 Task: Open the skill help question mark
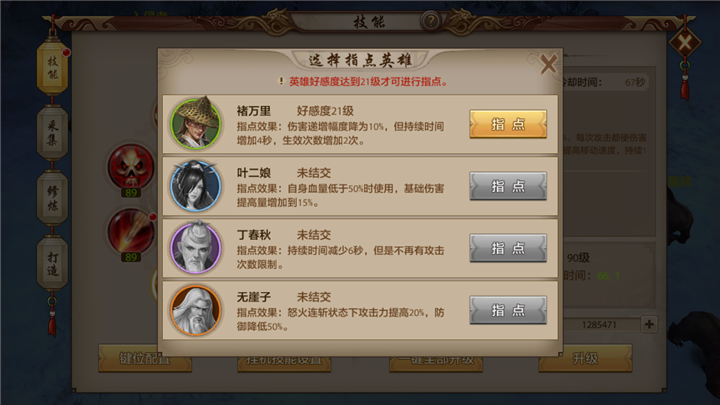[431, 21]
